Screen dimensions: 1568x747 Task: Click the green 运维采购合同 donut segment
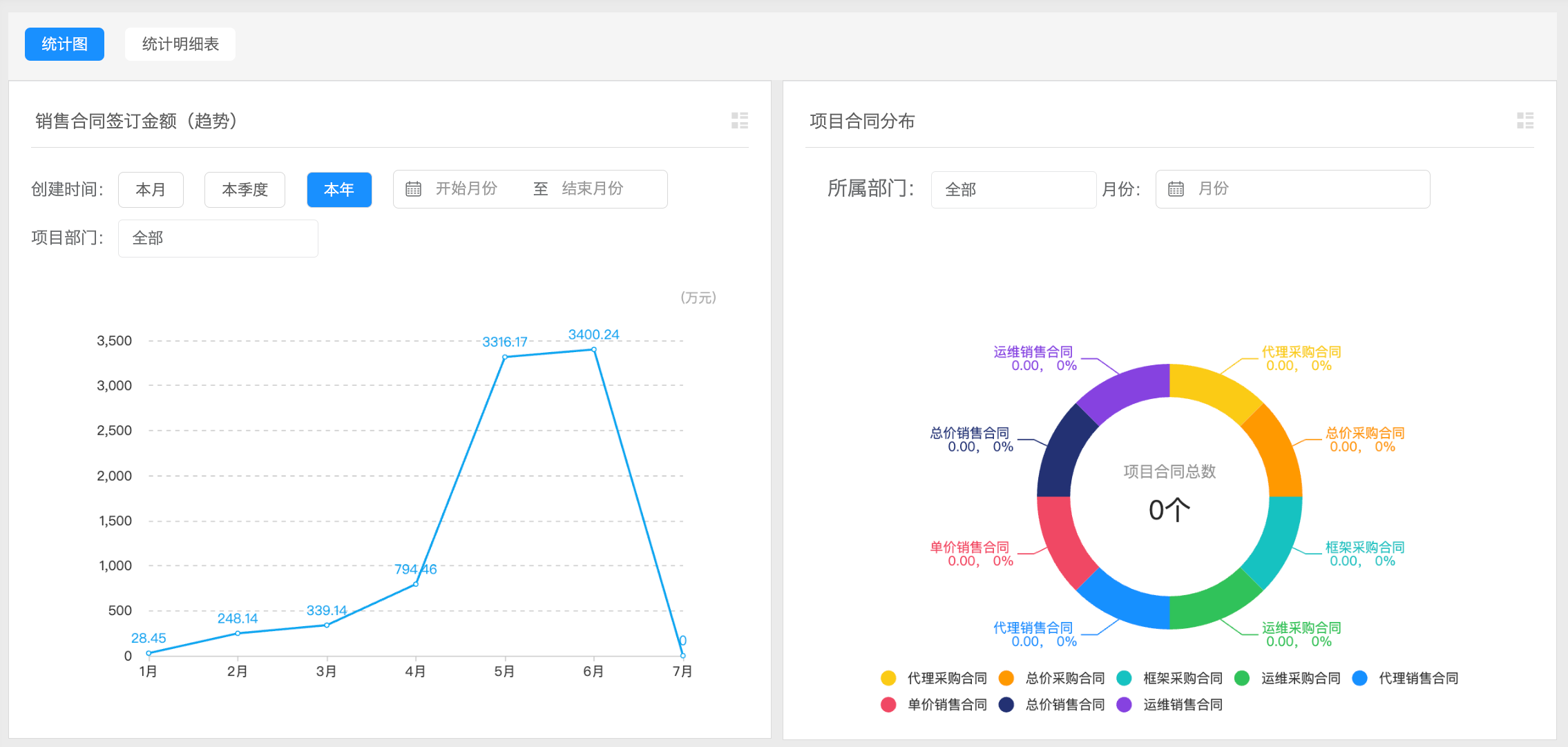(1214, 603)
